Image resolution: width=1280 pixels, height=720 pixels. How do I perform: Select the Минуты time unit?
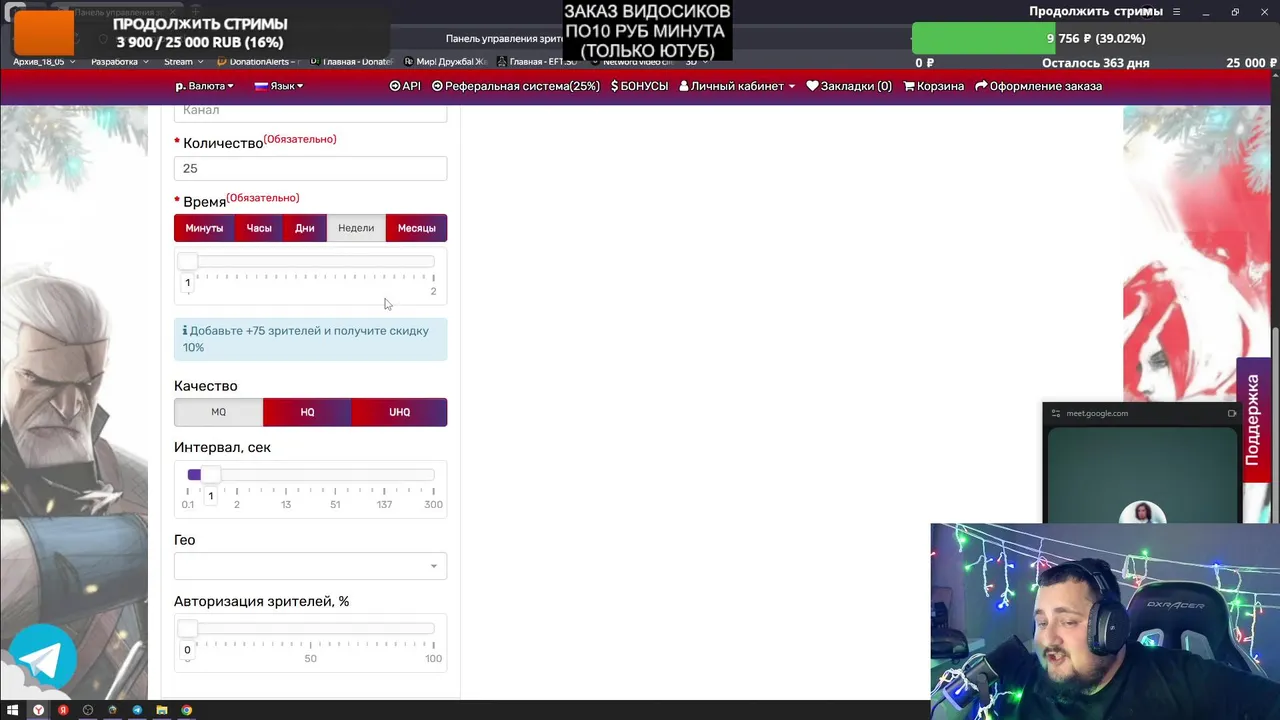coord(204,228)
